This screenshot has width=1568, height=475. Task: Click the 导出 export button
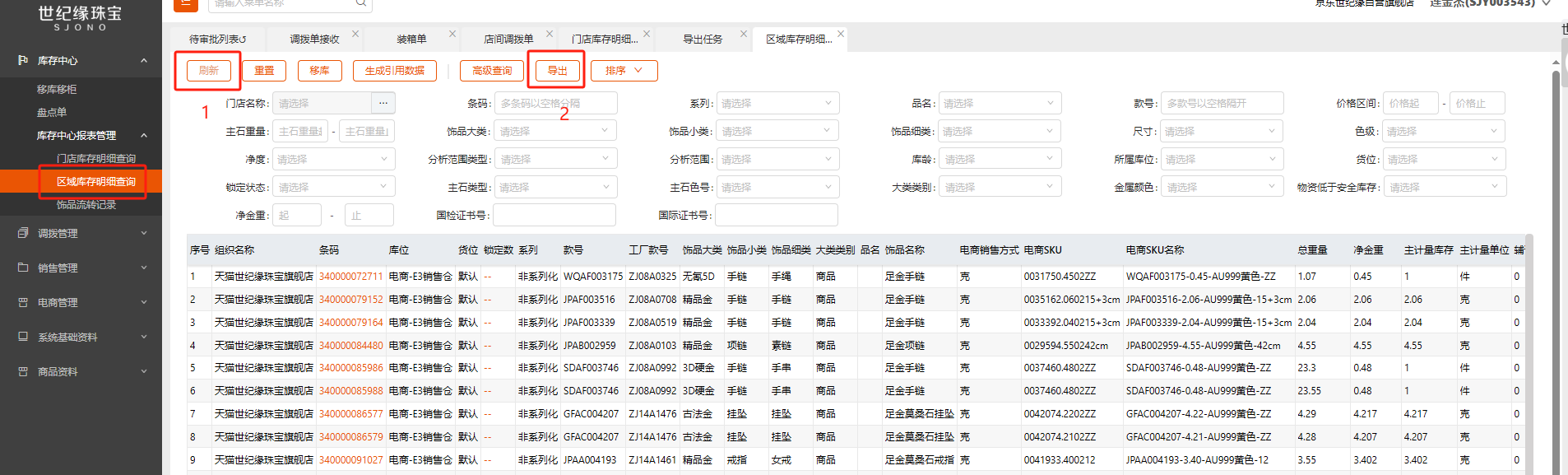(558, 71)
